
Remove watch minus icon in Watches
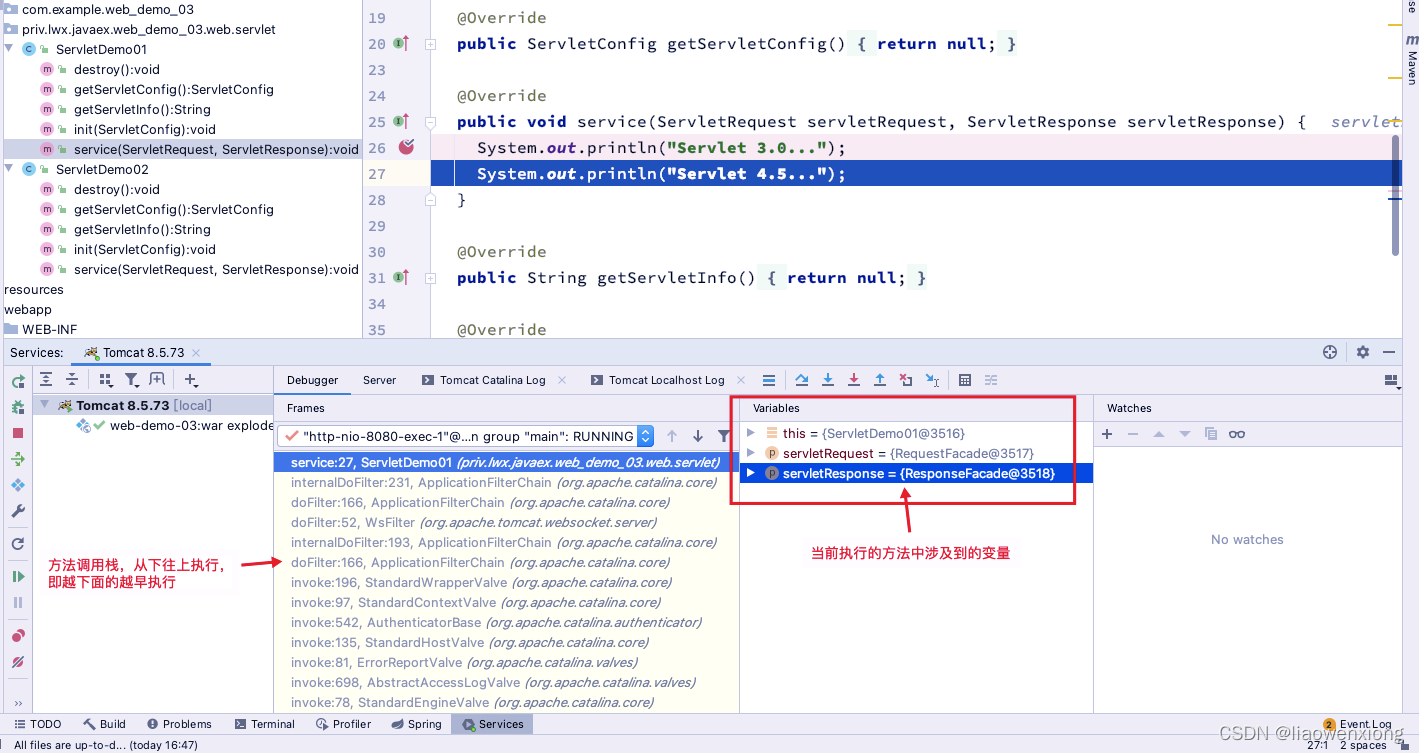(x=1133, y=434)
